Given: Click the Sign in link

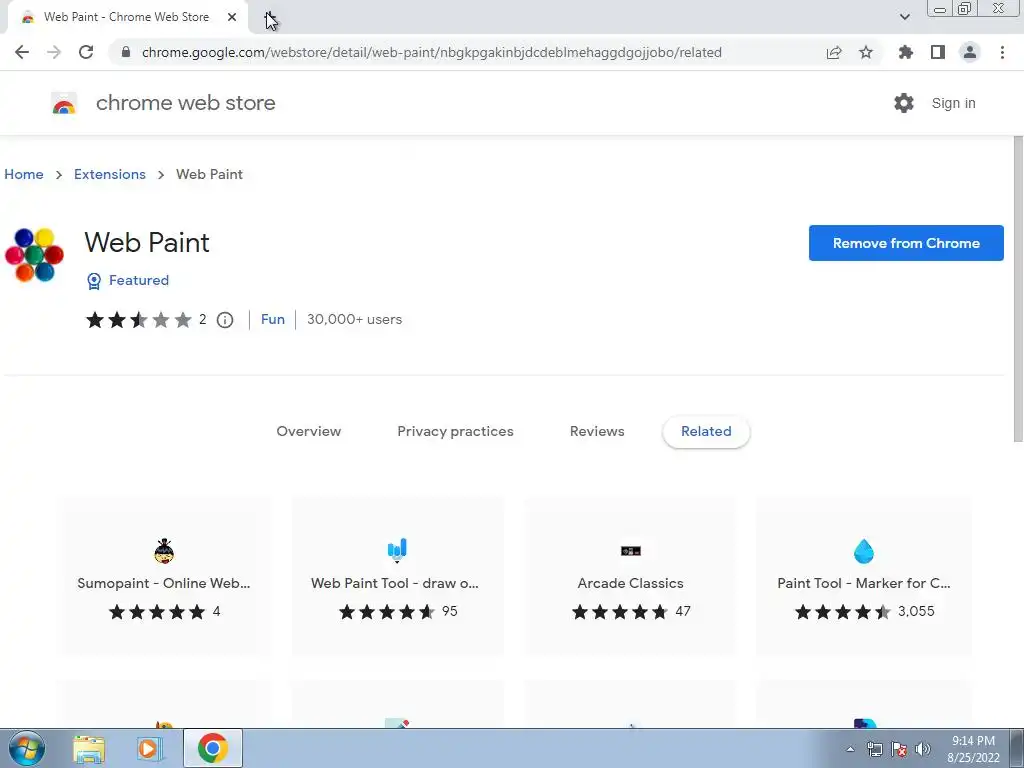Looking at the screenshot, I should pyautogui.click(x=953, y=103).
